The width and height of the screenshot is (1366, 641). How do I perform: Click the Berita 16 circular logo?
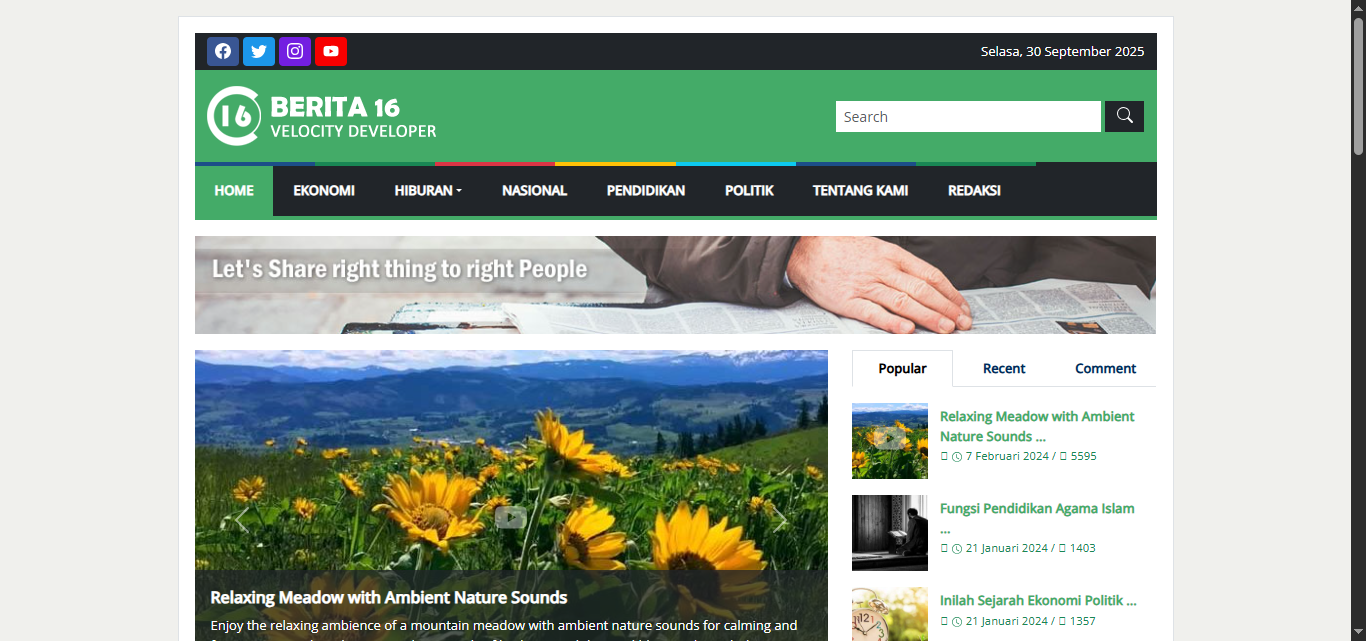tap(234, 116)
